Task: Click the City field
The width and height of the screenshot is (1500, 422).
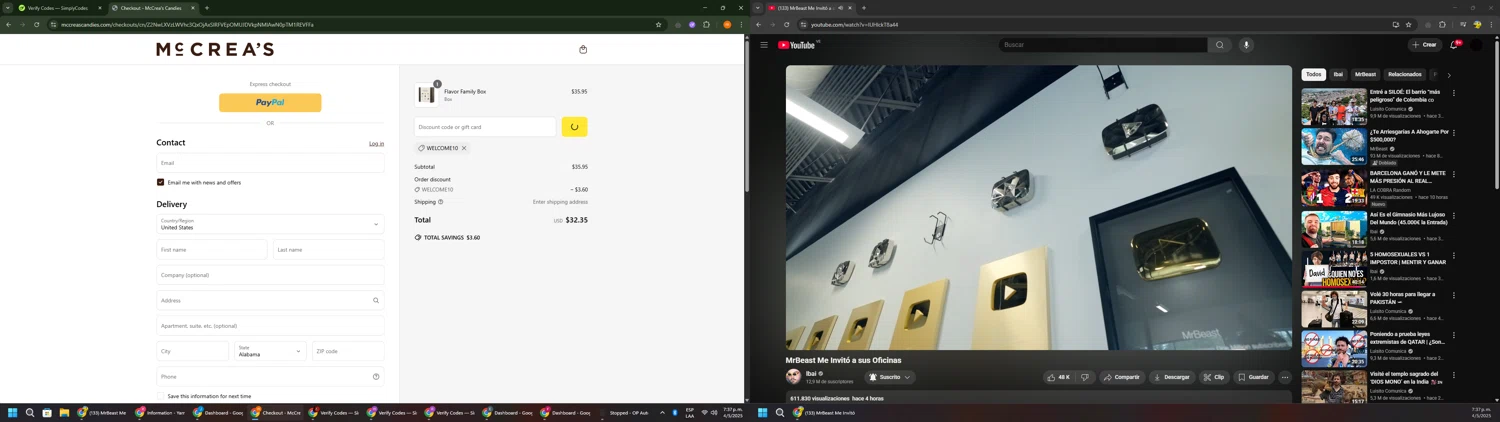Action: point(192,351)
